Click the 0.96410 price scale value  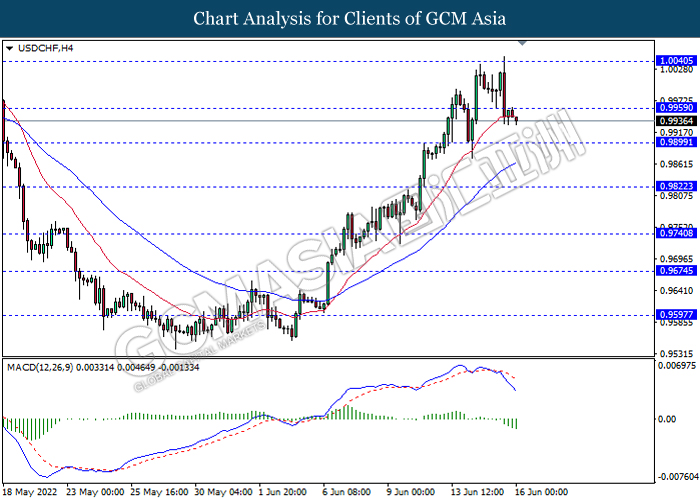click(677, 291)
